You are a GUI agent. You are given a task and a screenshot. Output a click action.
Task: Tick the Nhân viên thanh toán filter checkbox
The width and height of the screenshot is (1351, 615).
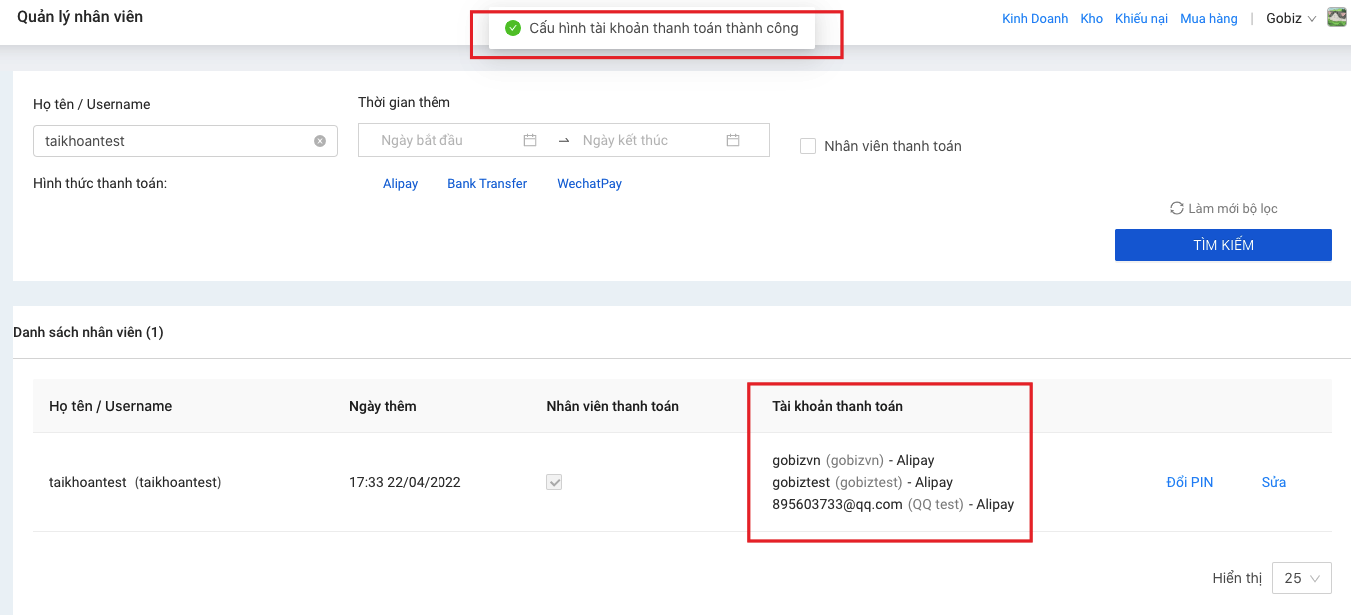[808, 146]
